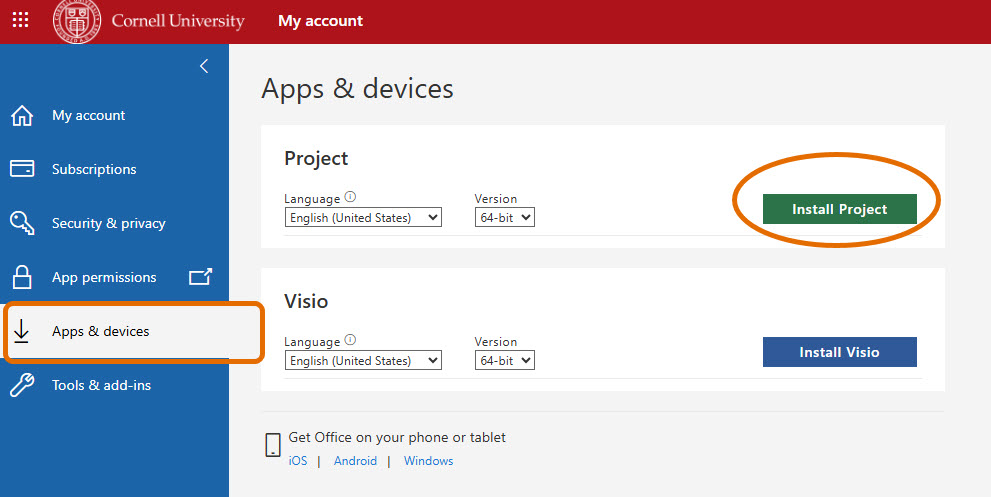Click the external link icon beside App permissions
This screenshot has width=991, height=497.
[x=201, y=277]
